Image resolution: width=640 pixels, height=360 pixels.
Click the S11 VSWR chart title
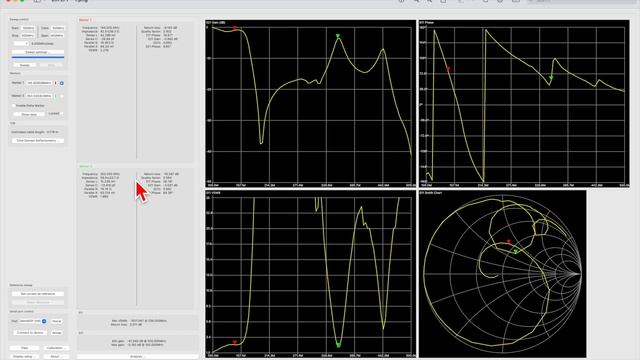[x=213, y=193]
